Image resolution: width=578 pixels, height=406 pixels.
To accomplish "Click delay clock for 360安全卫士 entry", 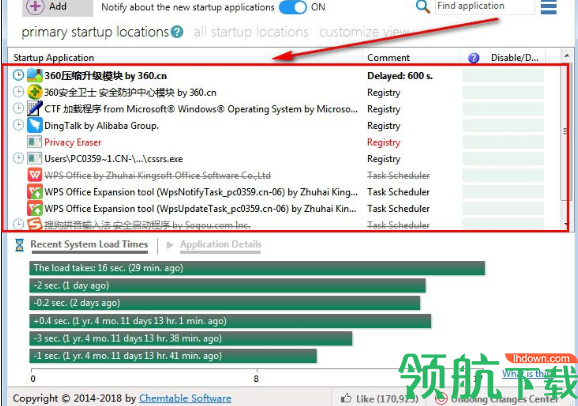I will pos(18,92).
